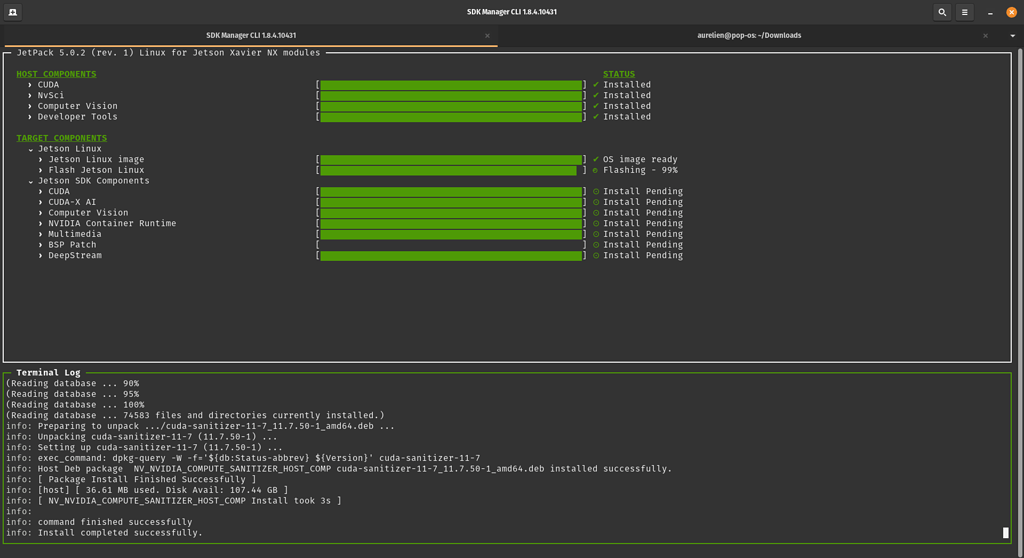
Task: Click the NvSci installed checkmark
Action: pyautogui.click(x=596, y=96)
